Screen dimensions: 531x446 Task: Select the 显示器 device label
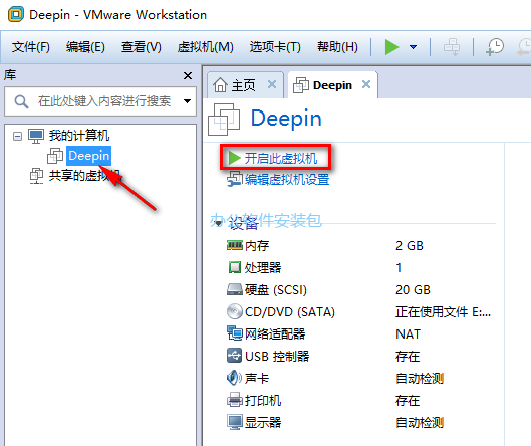pos(263,422)
